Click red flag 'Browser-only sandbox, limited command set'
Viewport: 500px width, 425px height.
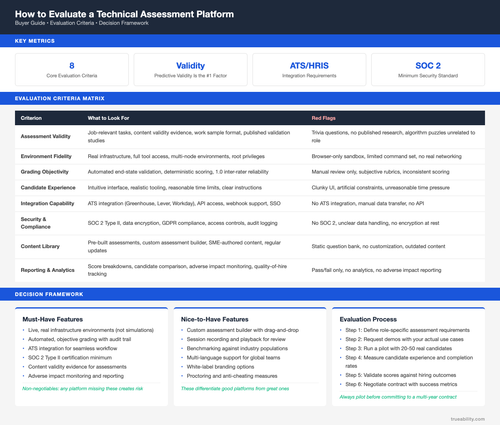(387, 156)
